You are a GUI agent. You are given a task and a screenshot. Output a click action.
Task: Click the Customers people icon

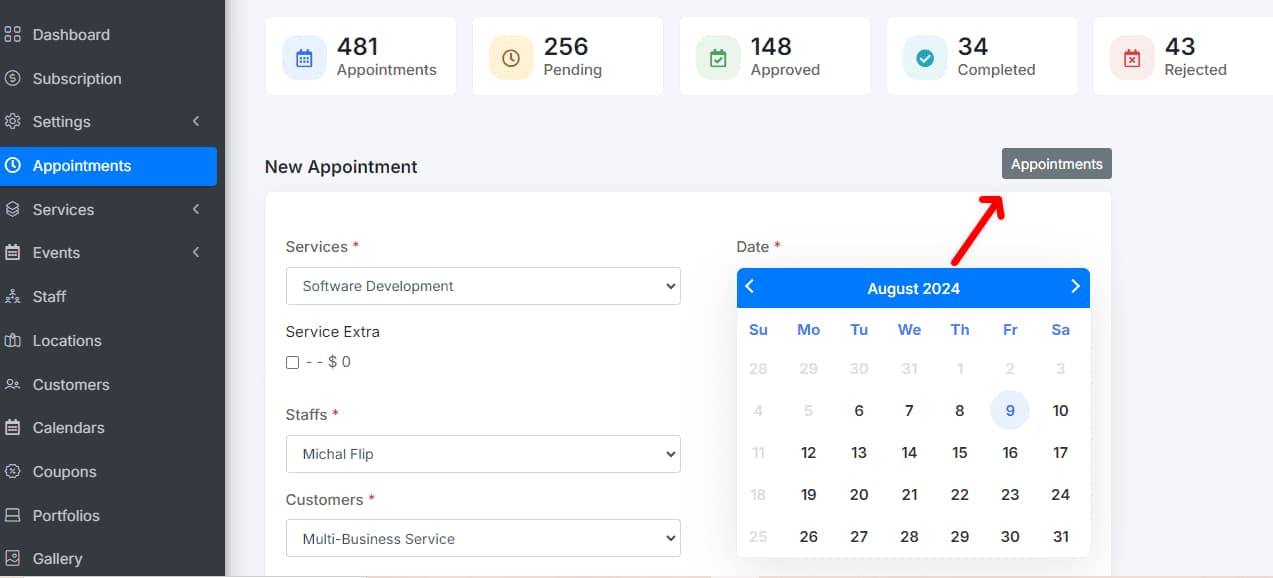click(13, 385)
